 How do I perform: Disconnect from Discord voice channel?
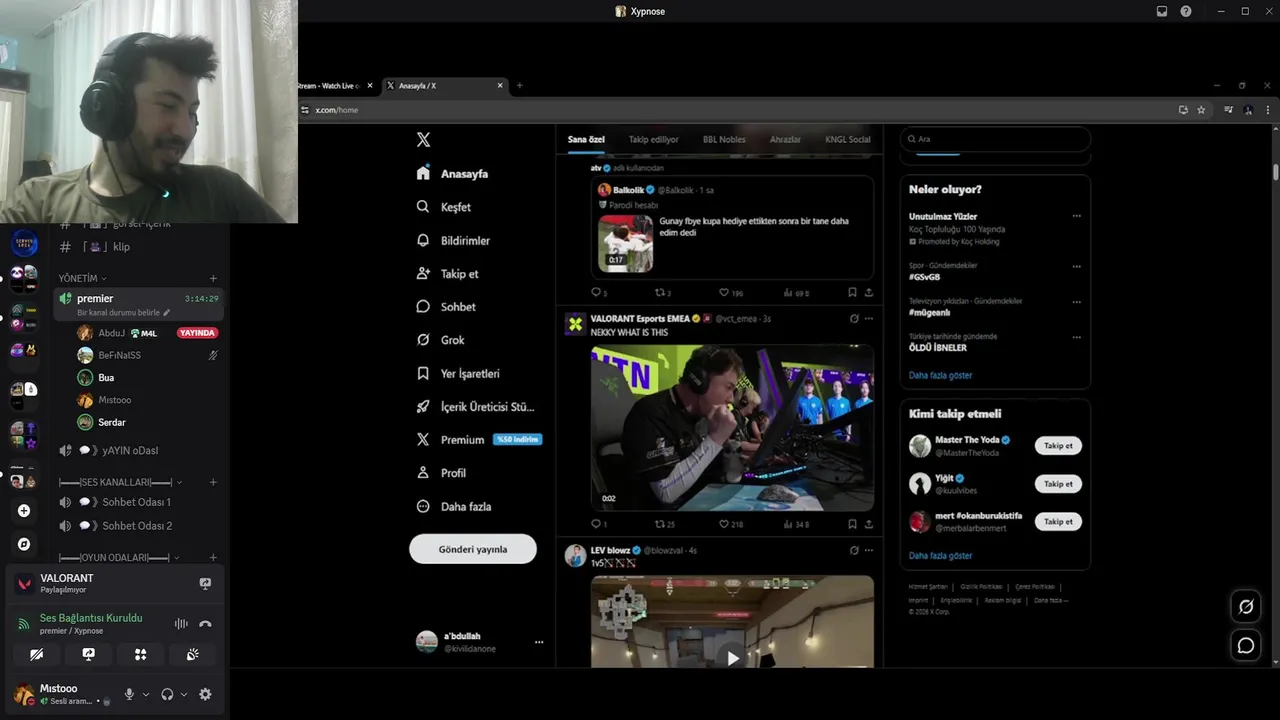(205, 624)
